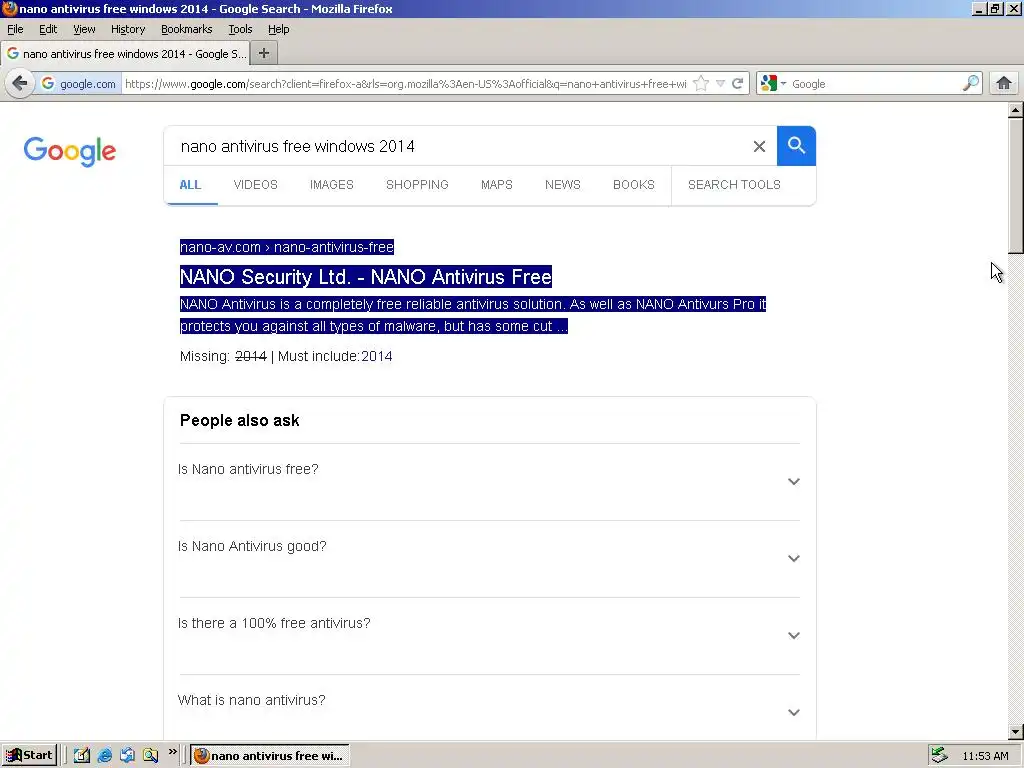This screenshot has width=1024, height=768.
Task: Click the Firefox address bar URL
Action: coord(406,84)
